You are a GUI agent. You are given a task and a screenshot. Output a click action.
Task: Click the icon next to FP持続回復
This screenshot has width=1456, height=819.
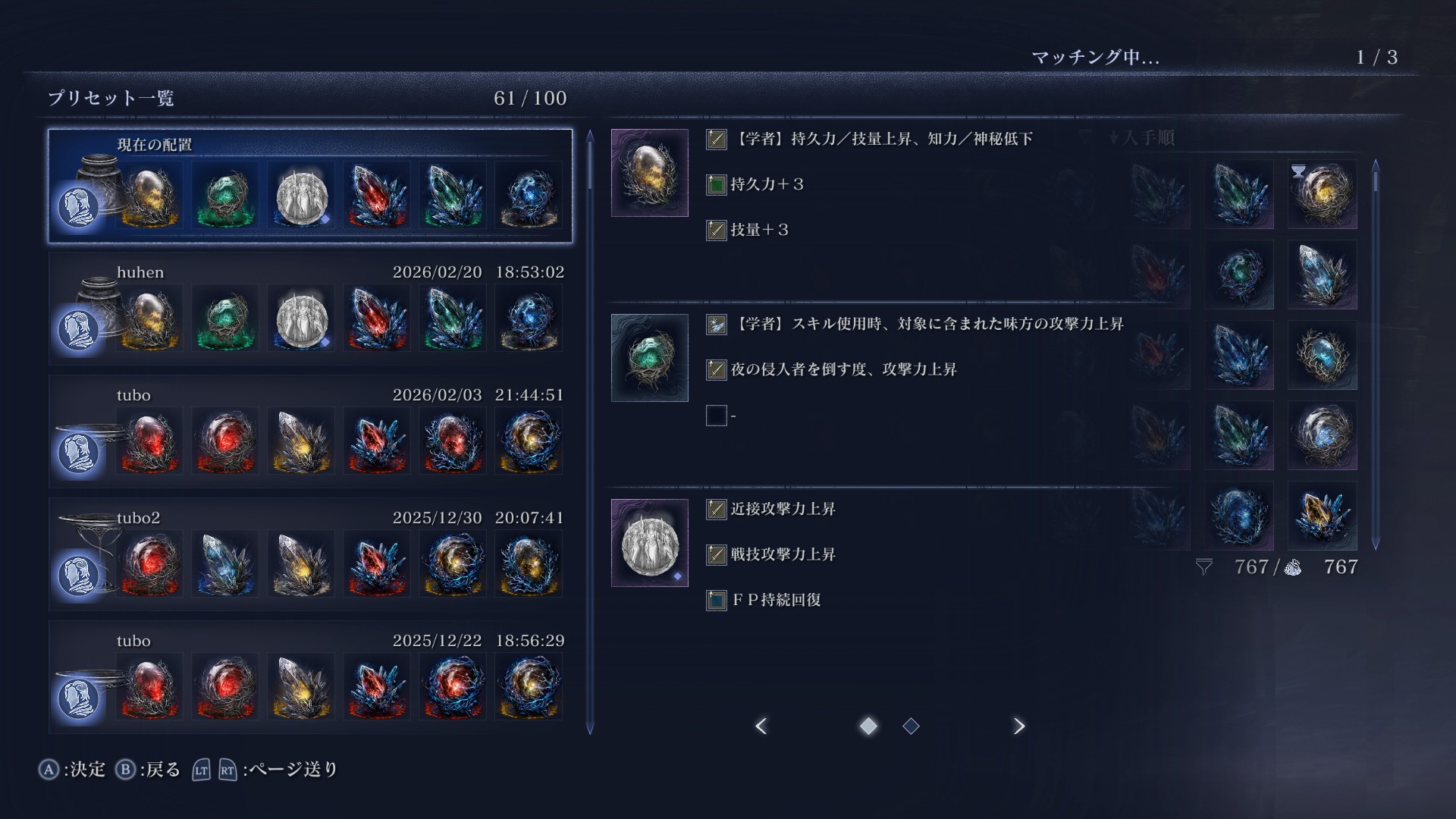tap(717, 600)
